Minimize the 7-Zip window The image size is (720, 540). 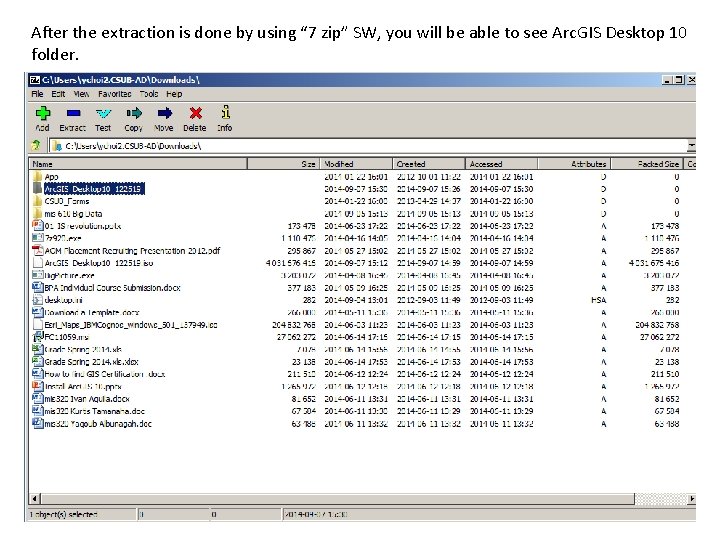tap(667, 80)
